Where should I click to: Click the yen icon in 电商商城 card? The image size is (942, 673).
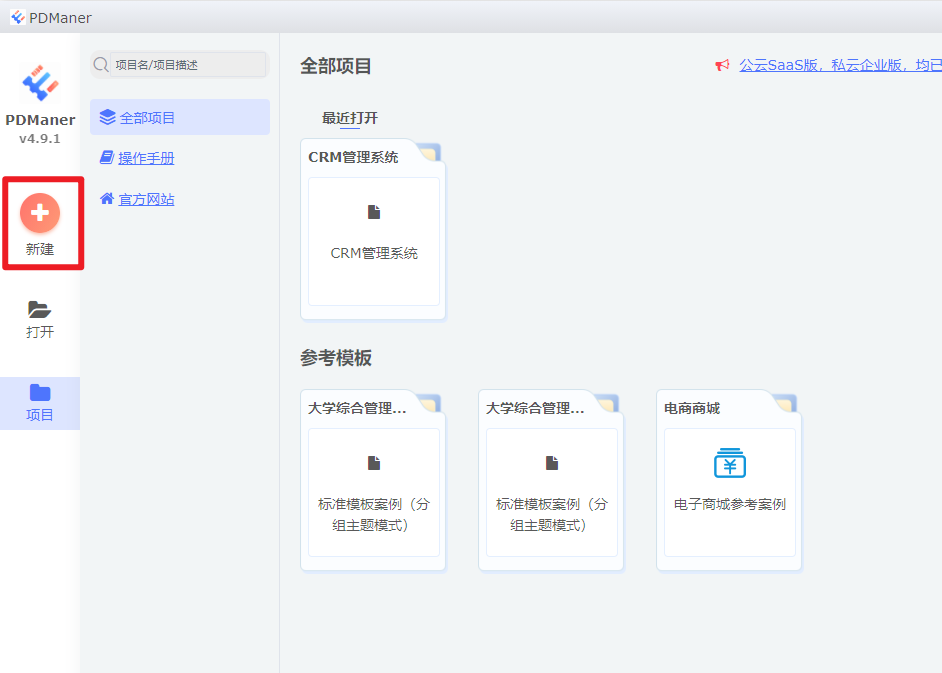[729, 463]
